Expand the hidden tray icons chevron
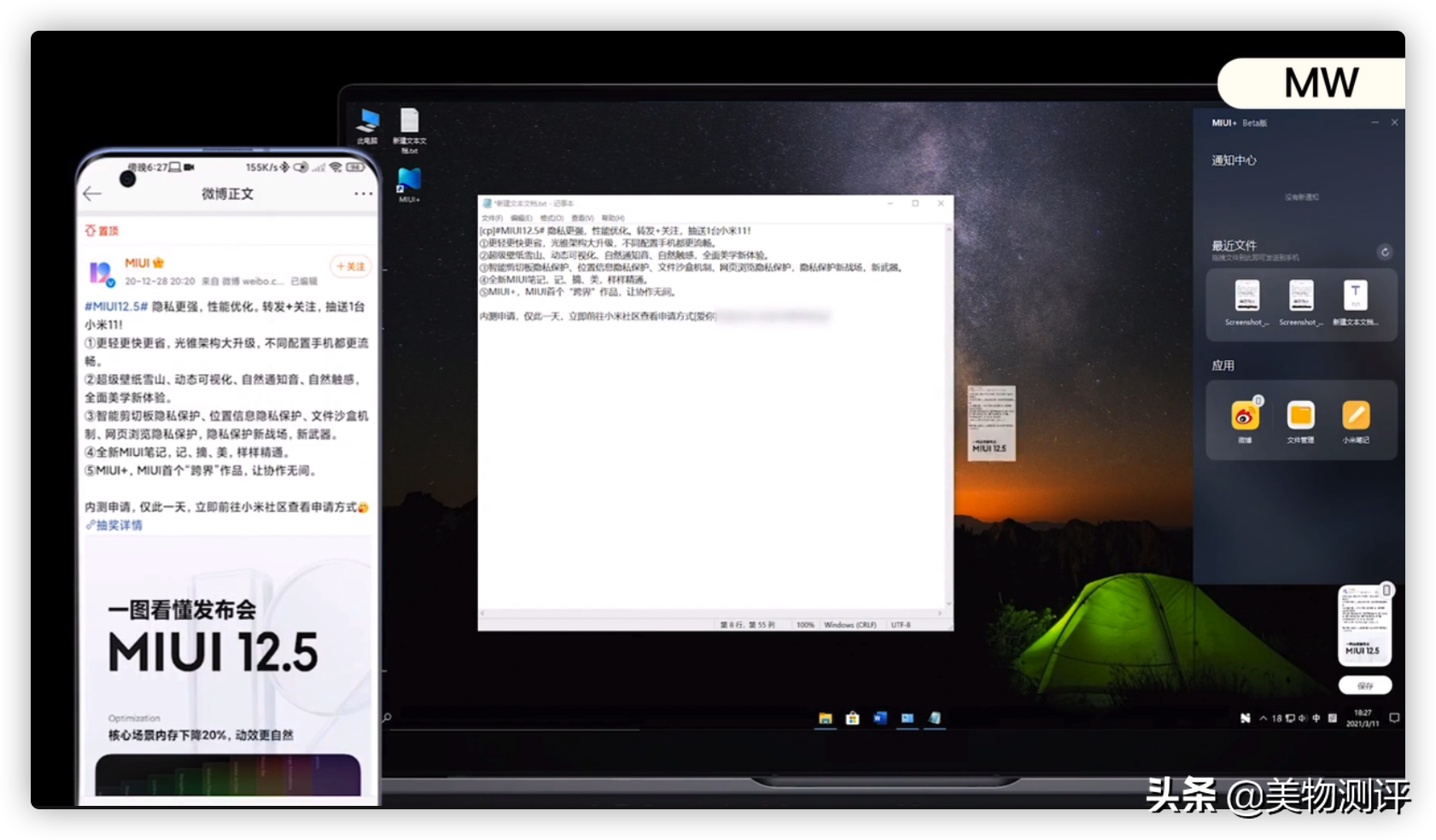1436x840 pixels. click(1263, 719)
